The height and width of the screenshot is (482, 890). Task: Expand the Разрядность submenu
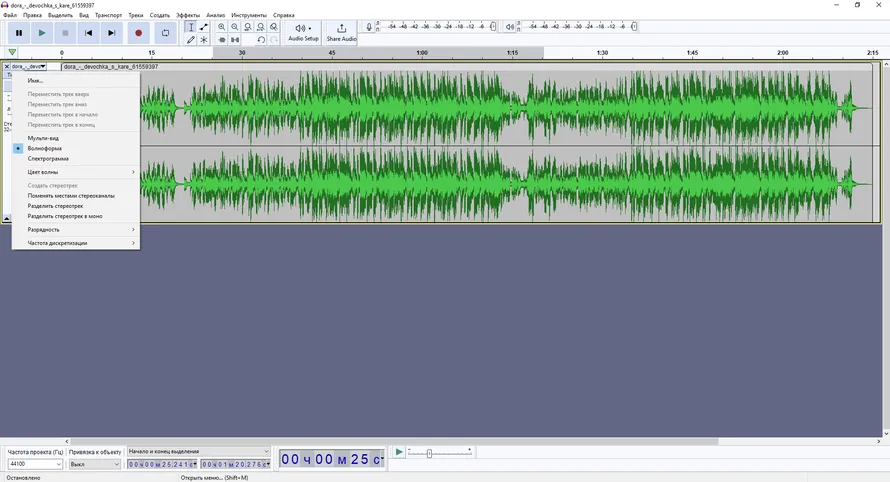tap(76, 229)
